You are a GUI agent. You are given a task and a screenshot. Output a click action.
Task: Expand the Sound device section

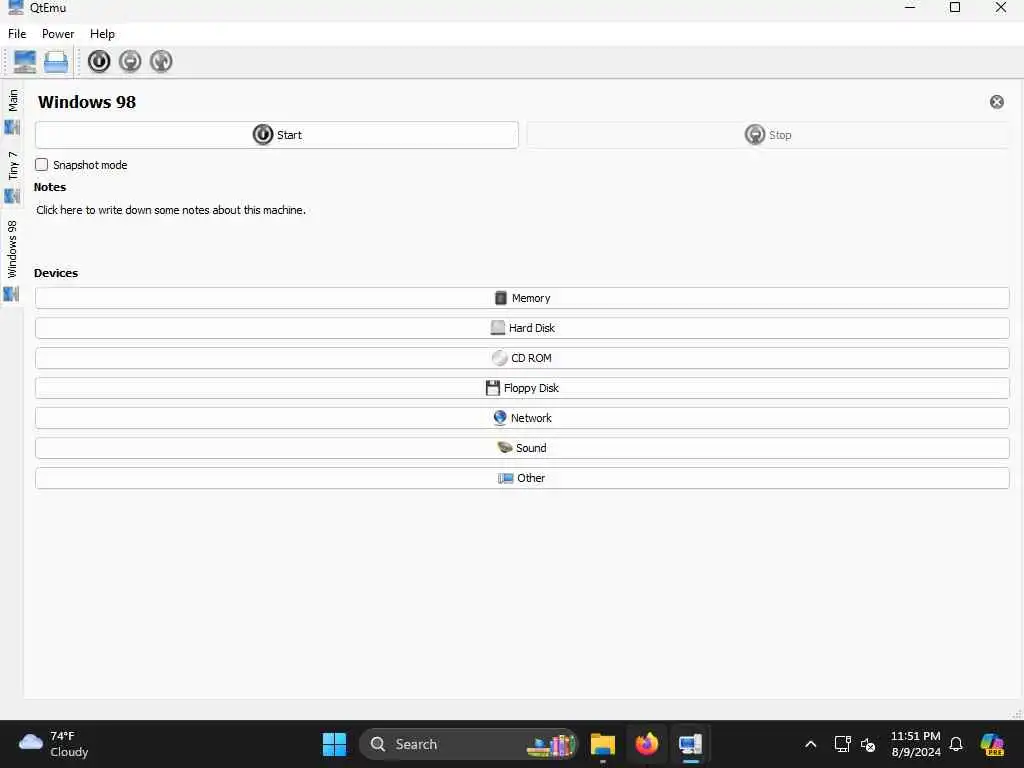[522, 448]
